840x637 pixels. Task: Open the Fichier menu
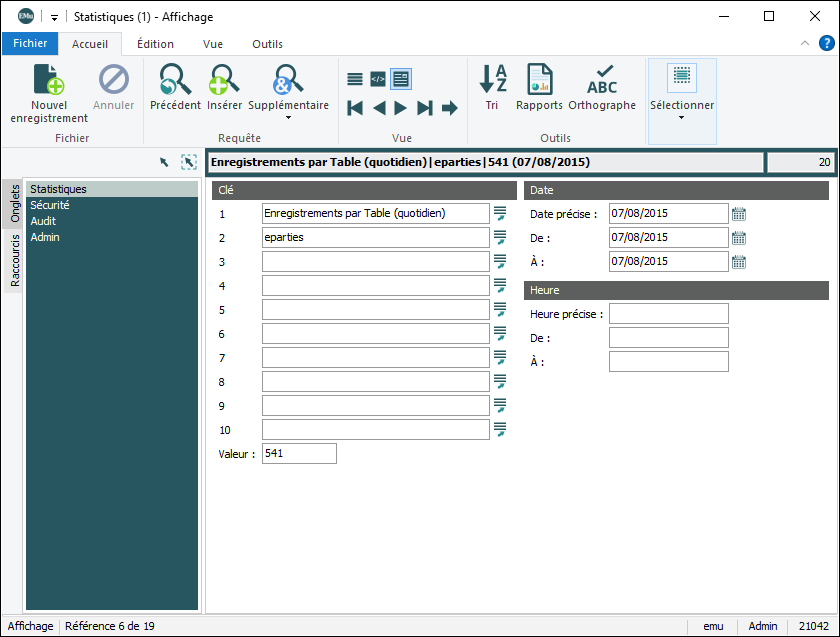pos(30,44)
